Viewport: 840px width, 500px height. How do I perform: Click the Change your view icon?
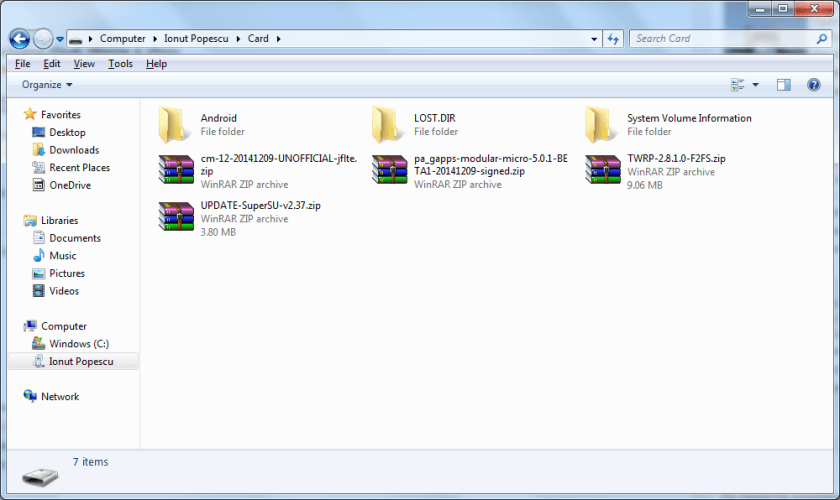click(x=738, y=85)
